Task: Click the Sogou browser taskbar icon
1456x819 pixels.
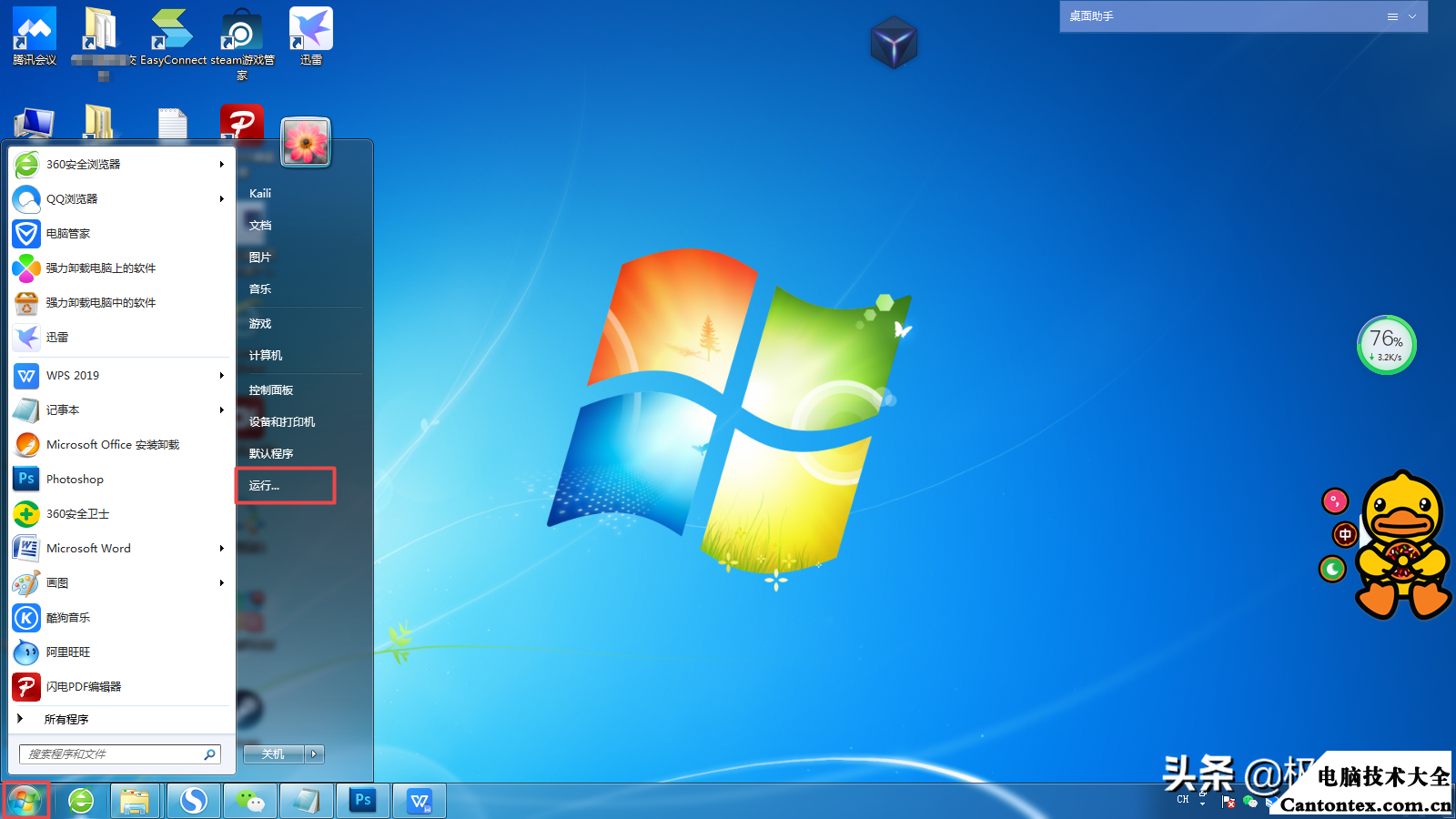Action: coord(193,801)
